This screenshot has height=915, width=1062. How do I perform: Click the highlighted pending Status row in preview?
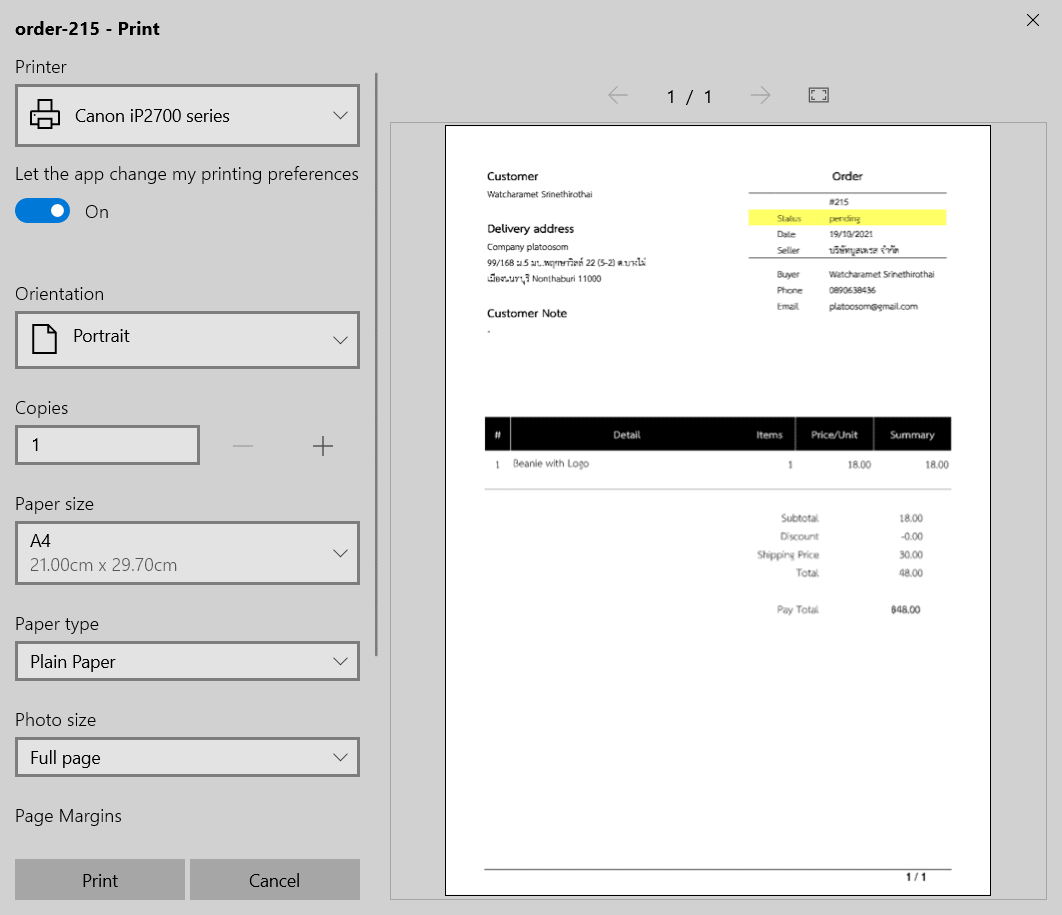pos(846,218)
